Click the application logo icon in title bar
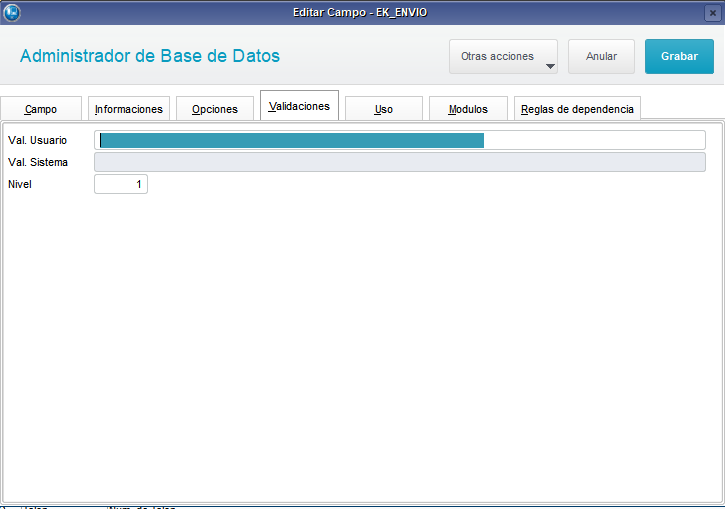Screen dimensions: 725x509 (12, 12)
